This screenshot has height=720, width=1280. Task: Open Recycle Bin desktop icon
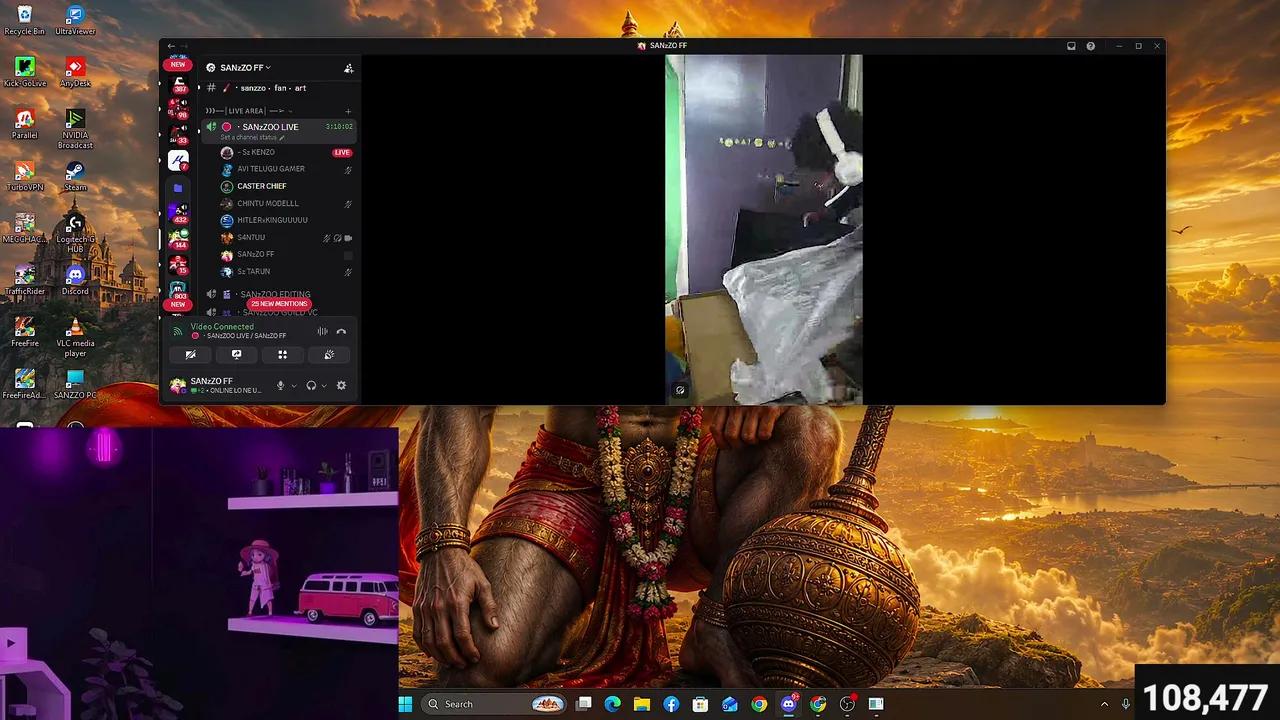(24, 20)
